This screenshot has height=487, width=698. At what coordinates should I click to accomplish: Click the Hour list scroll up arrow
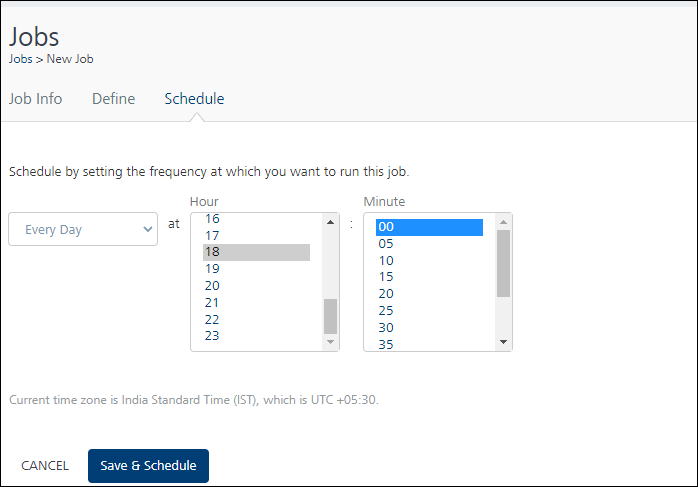[330, 222]
